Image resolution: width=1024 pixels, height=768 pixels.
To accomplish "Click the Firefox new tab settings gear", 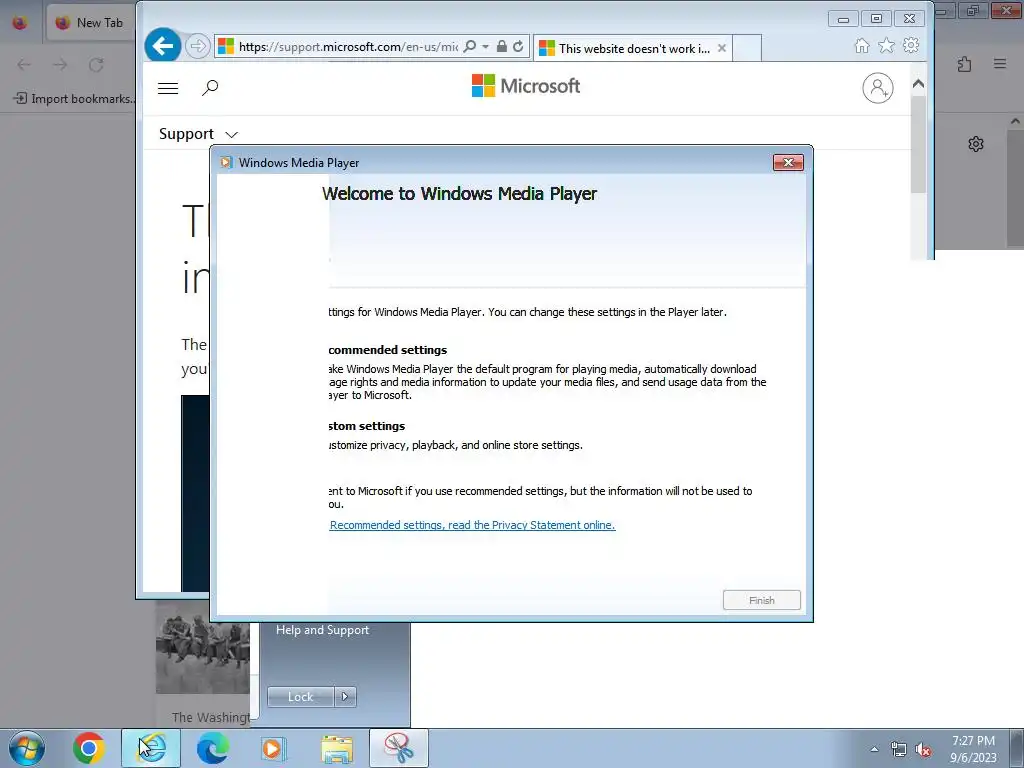I will 976,144.
